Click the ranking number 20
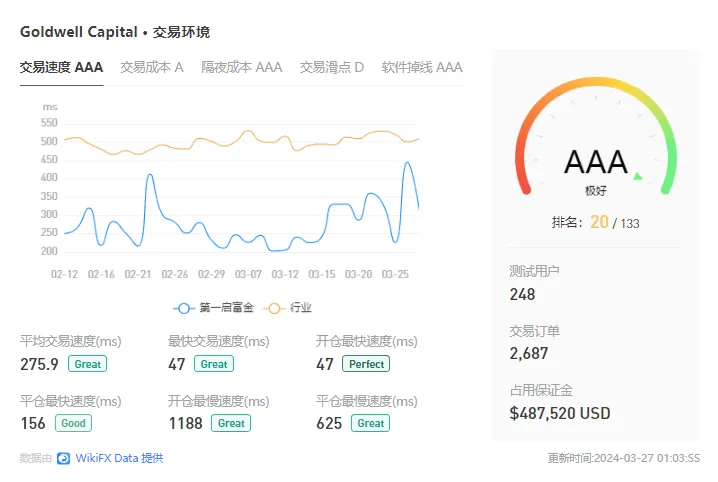718x482 pixels. 599,222
